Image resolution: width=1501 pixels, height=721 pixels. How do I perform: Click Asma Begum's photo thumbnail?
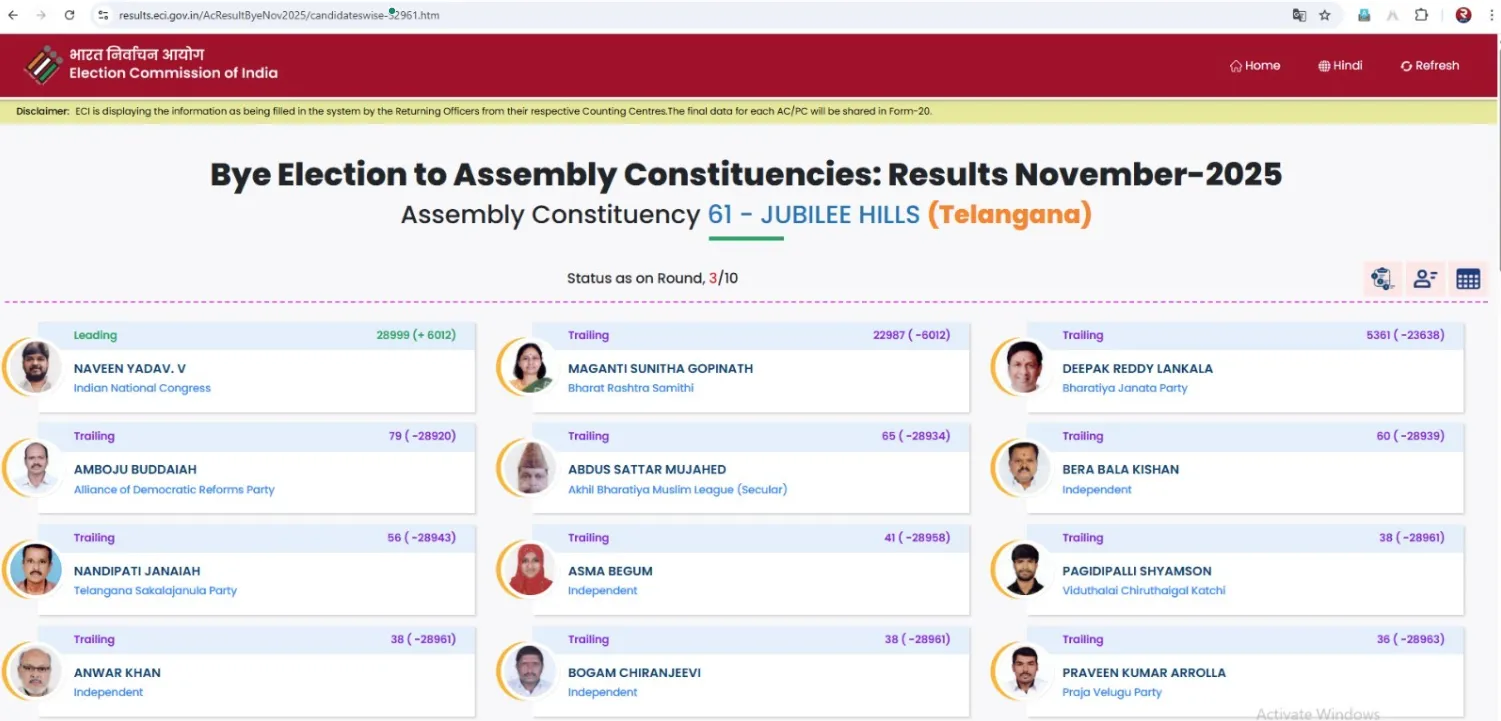pos(530,570)
